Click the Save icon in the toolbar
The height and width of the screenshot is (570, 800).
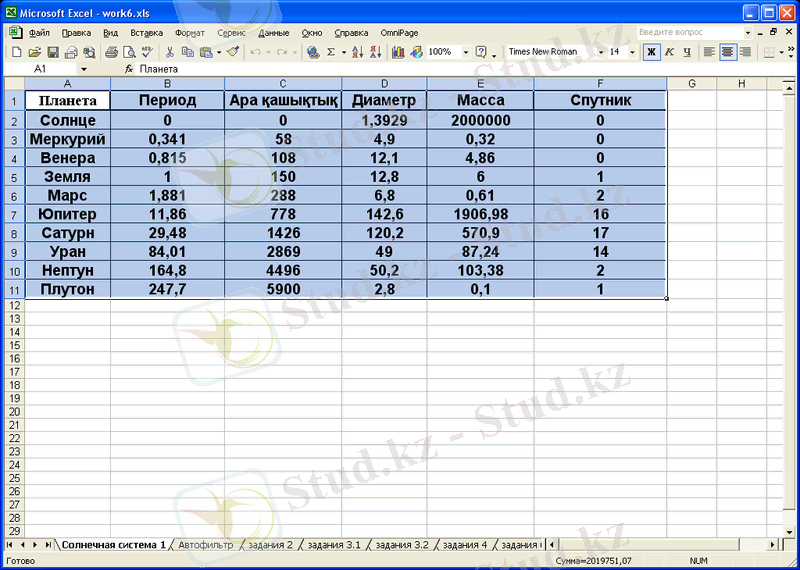[x=54, y=52]
